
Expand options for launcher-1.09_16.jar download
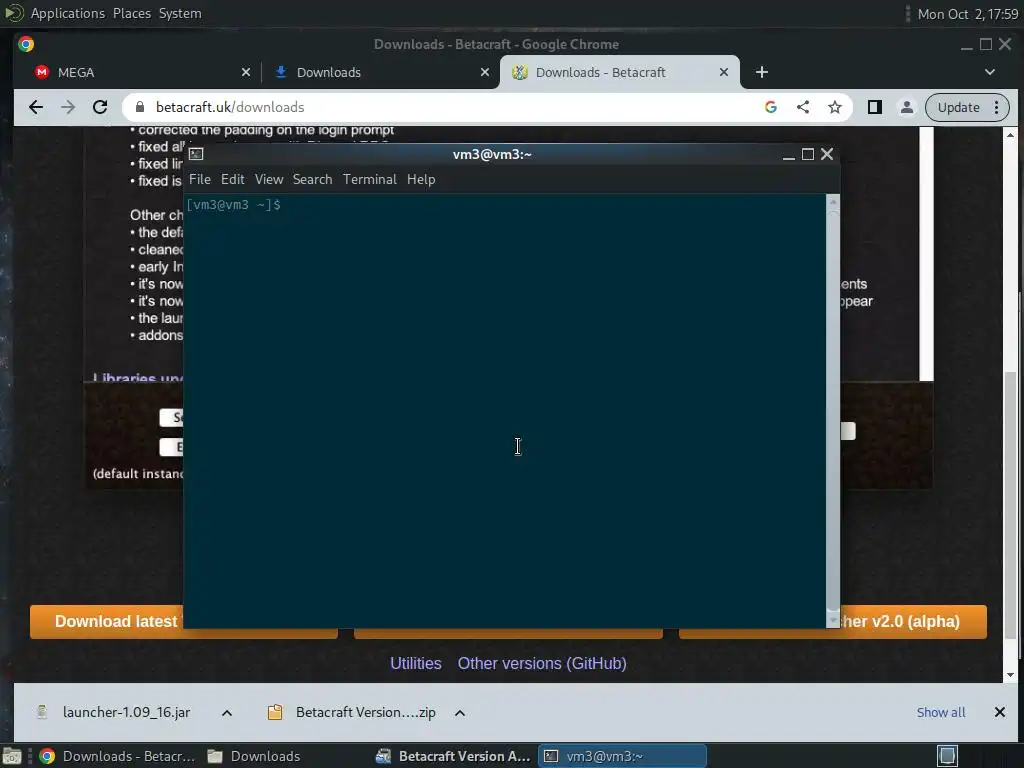click(x=227, y=712)
